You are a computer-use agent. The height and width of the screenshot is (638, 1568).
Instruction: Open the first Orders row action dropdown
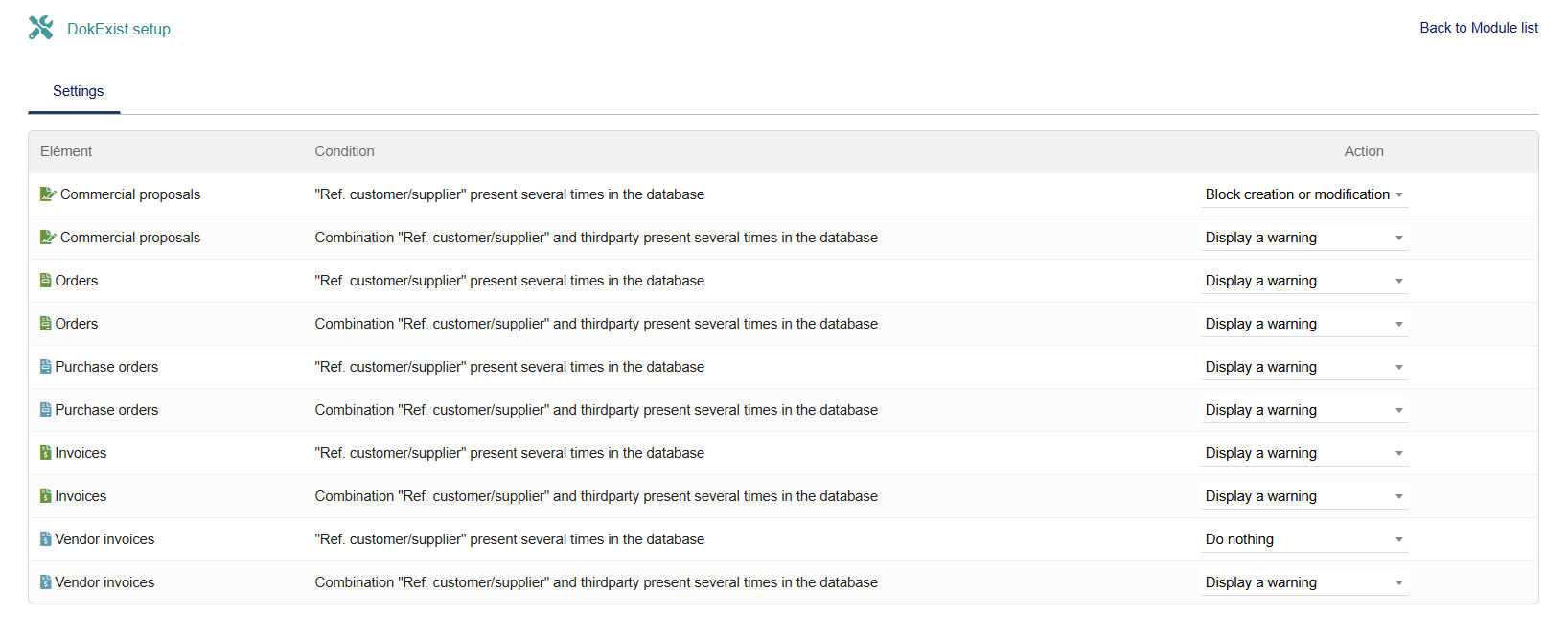[x=1303, y=281]
